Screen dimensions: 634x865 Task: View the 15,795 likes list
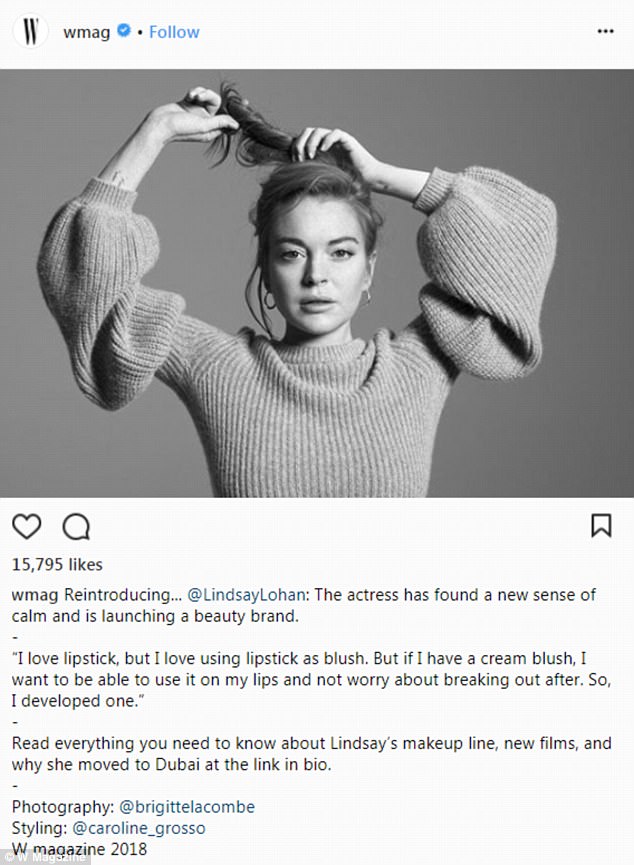(57, 564)
